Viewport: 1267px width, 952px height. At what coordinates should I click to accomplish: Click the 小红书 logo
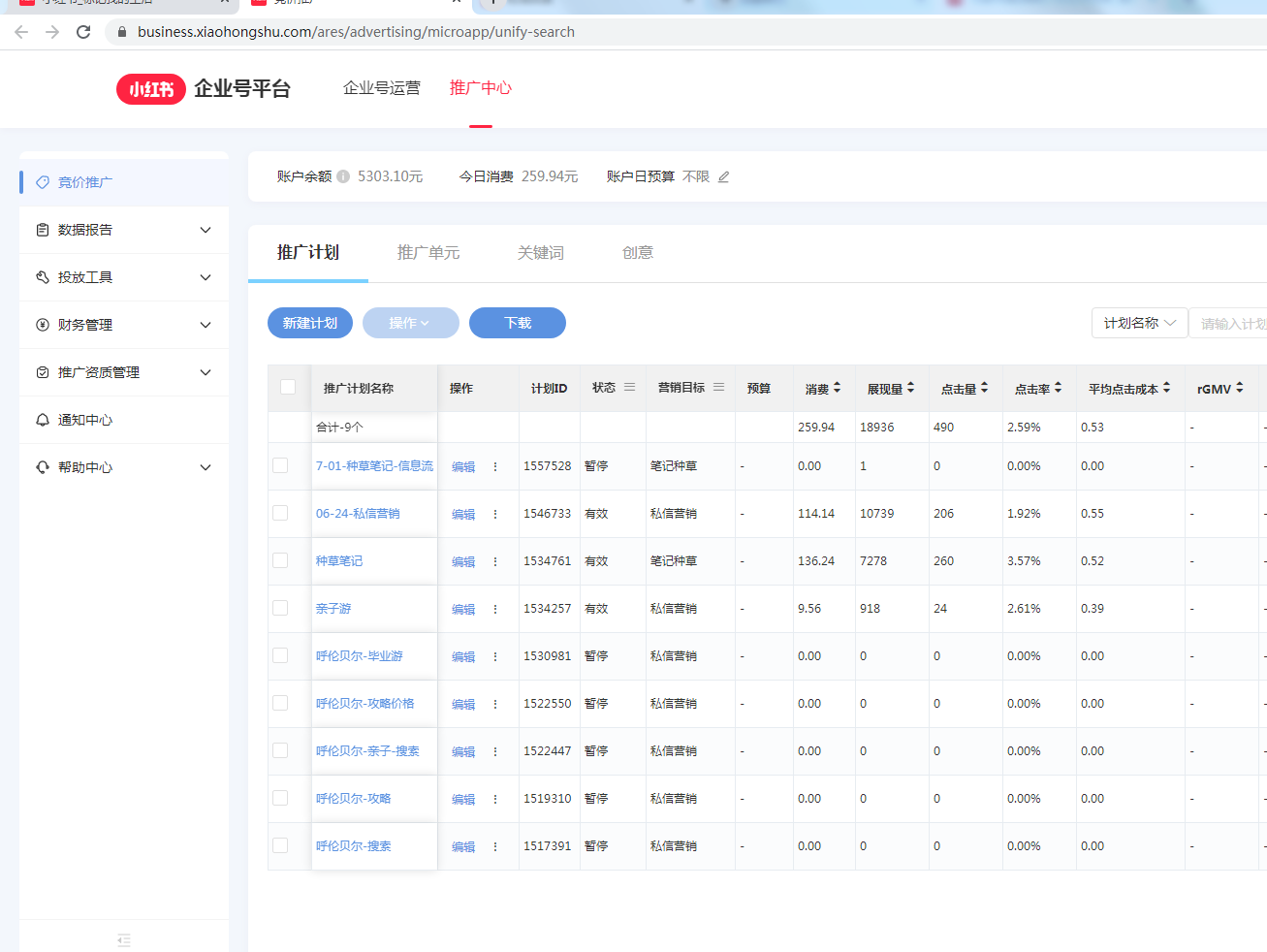point(150,88)
